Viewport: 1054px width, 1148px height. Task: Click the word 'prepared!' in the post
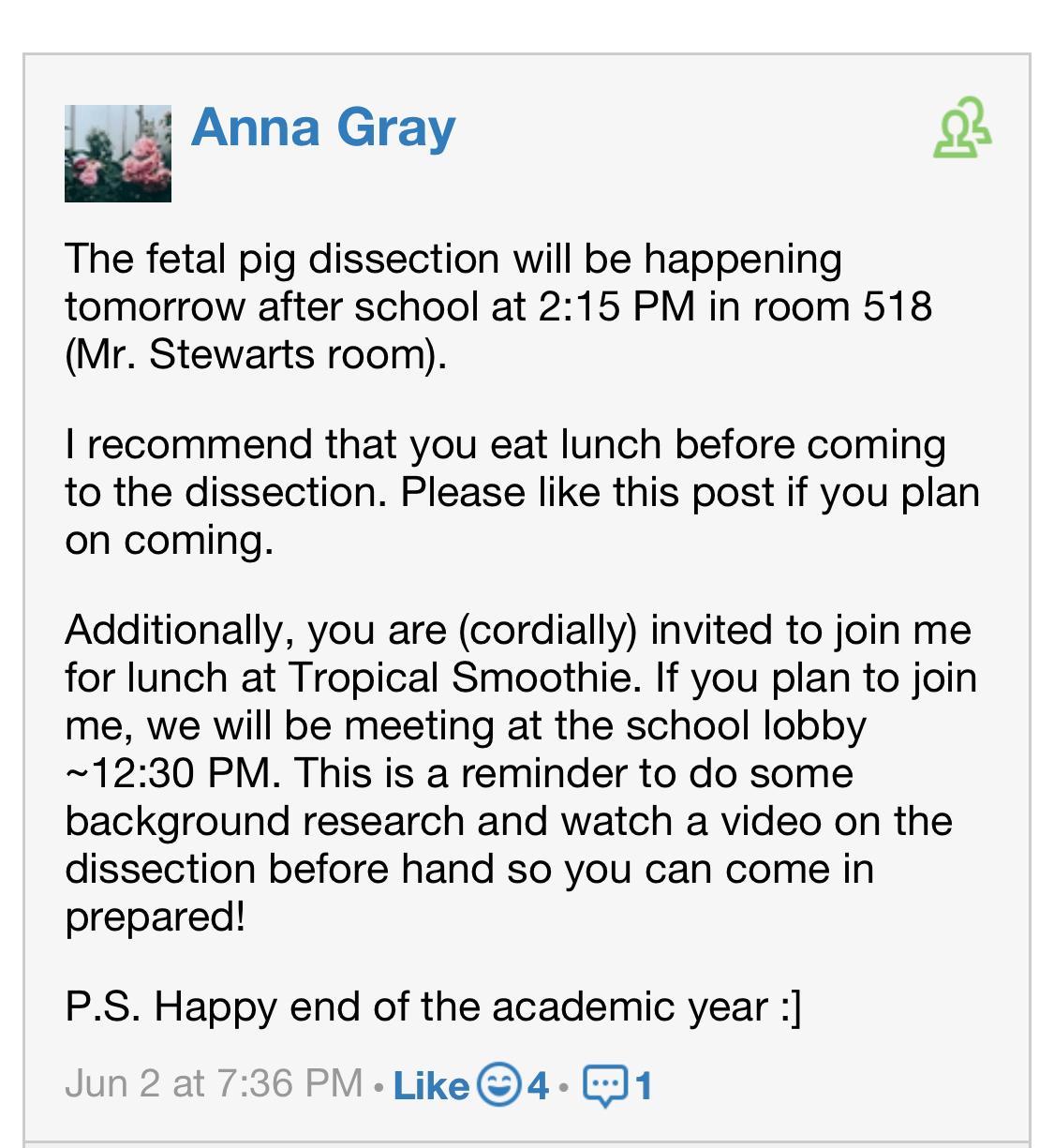156,917
